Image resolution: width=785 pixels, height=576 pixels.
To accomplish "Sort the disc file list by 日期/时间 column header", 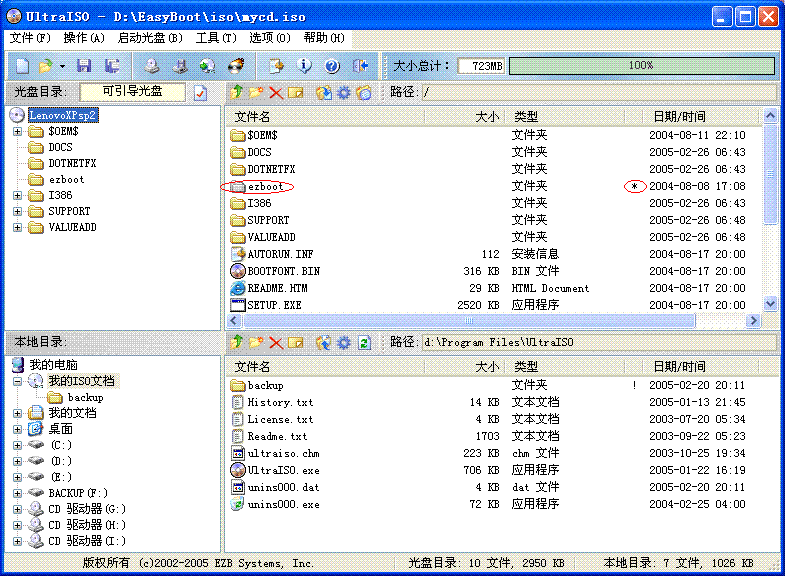I will (701, 117).
